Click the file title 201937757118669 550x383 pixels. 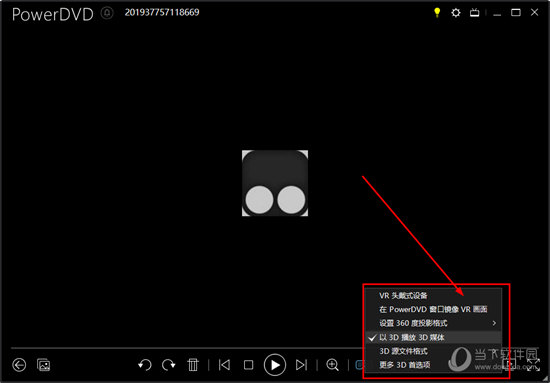coord(162,13)
